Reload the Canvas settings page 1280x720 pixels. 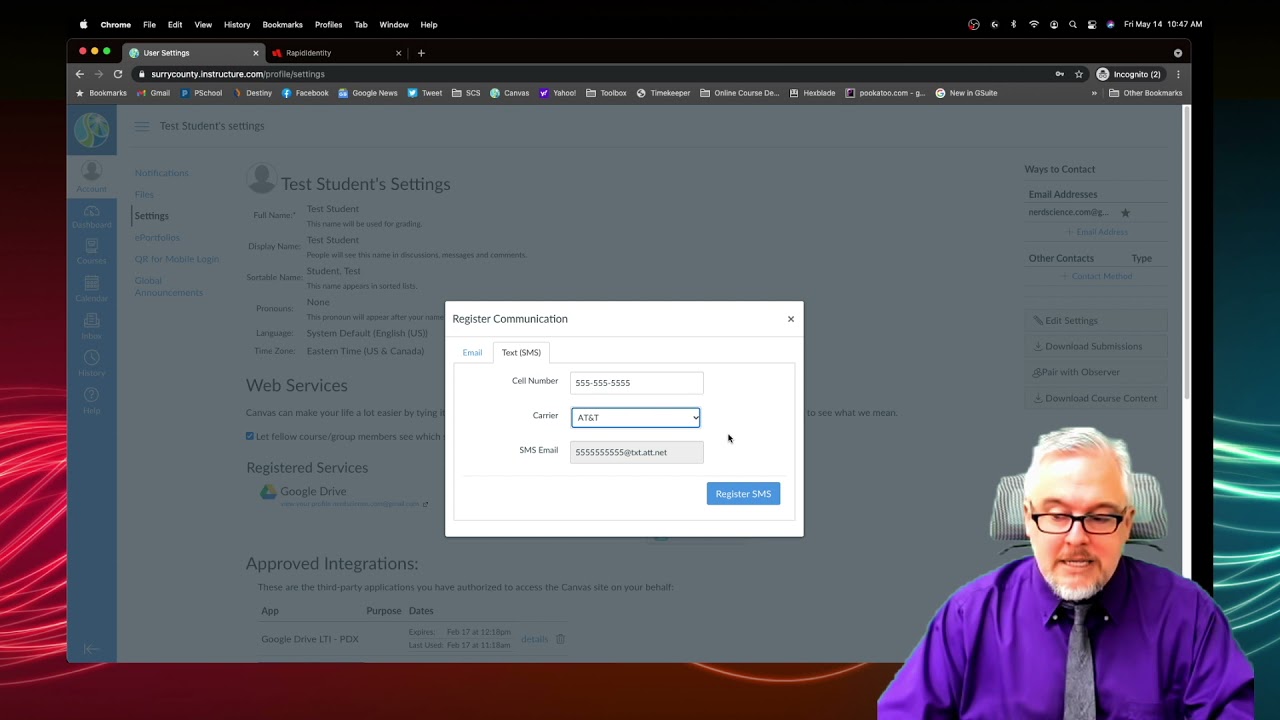tap(118, 74)
